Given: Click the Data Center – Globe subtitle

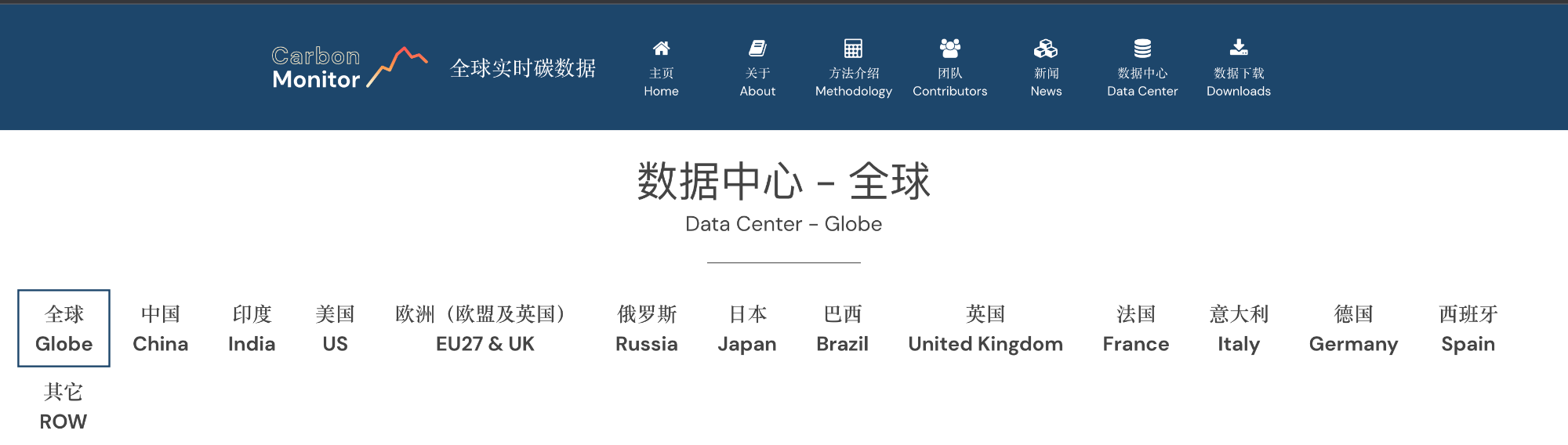Looking at the screenshot, I should 784,224.
